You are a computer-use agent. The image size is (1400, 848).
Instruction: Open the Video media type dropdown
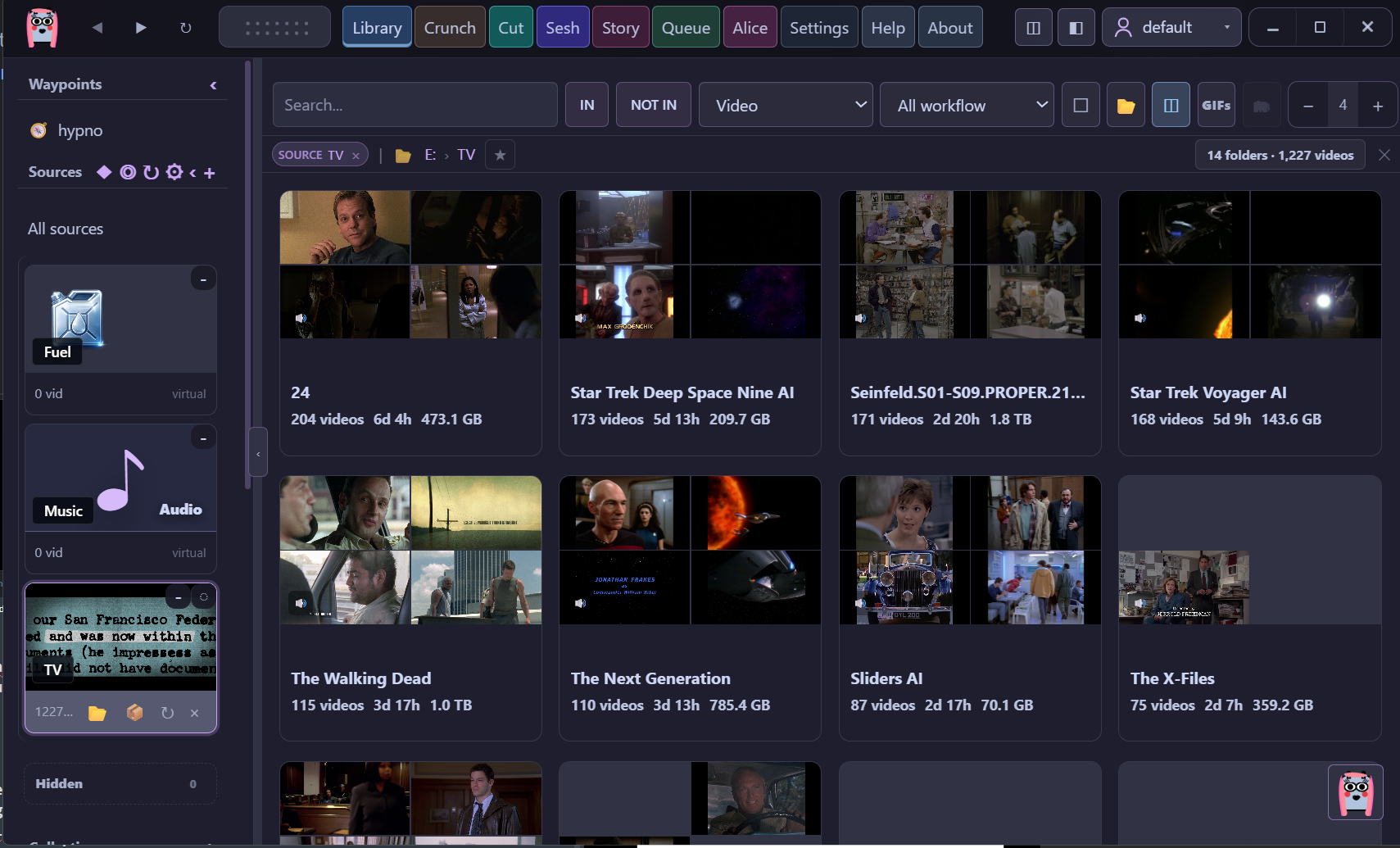786,105
